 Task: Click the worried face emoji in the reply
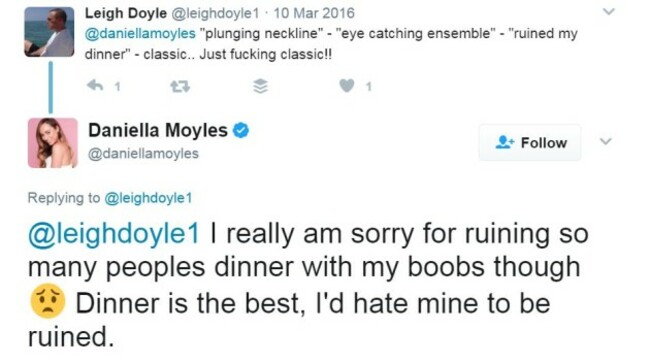coord(48,301)
